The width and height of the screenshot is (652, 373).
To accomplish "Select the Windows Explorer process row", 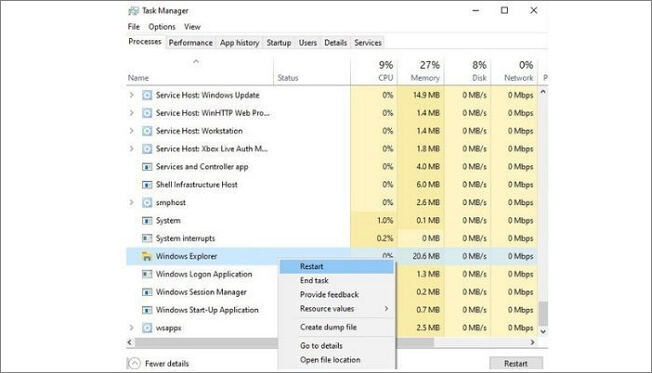I will (x=332, y=256).
